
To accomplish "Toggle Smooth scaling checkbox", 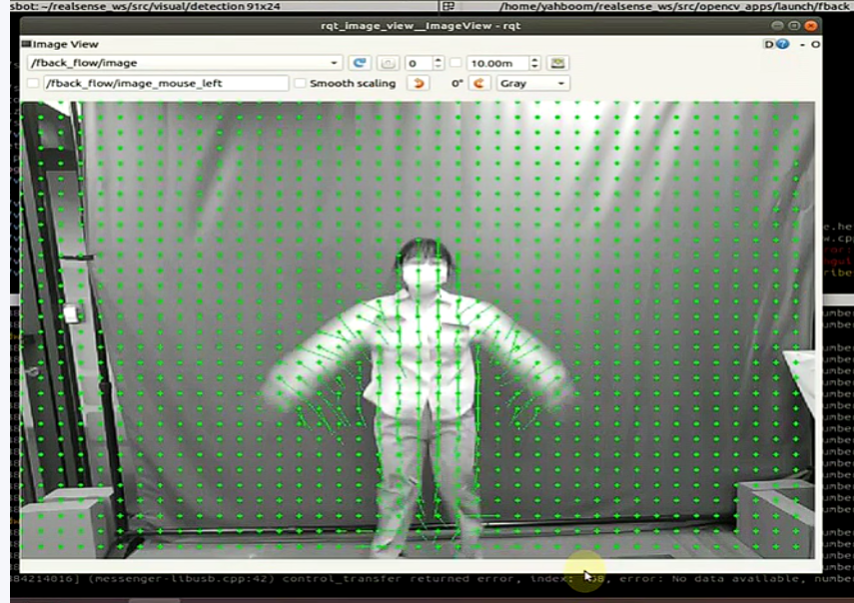I will 300,83.
